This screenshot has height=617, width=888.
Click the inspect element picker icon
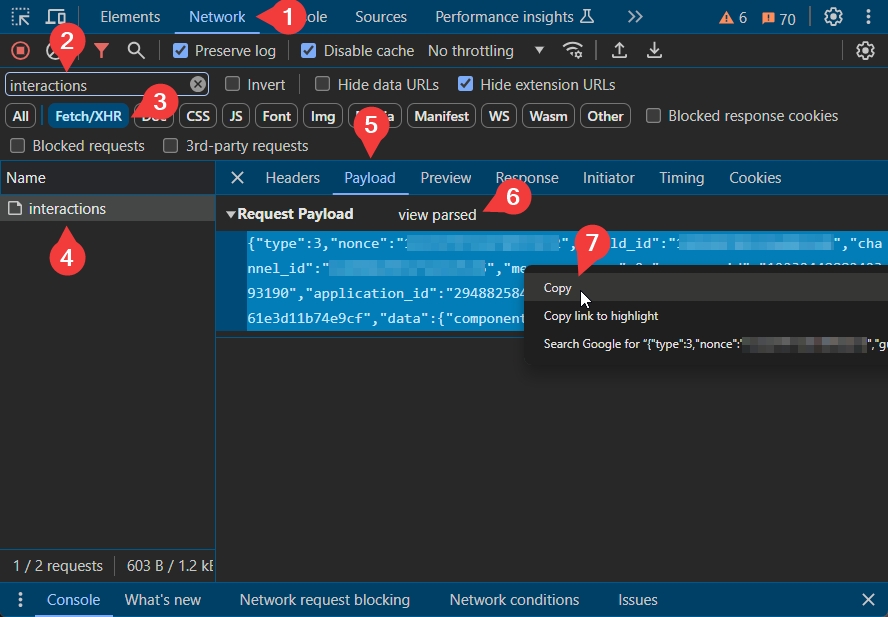21,17
